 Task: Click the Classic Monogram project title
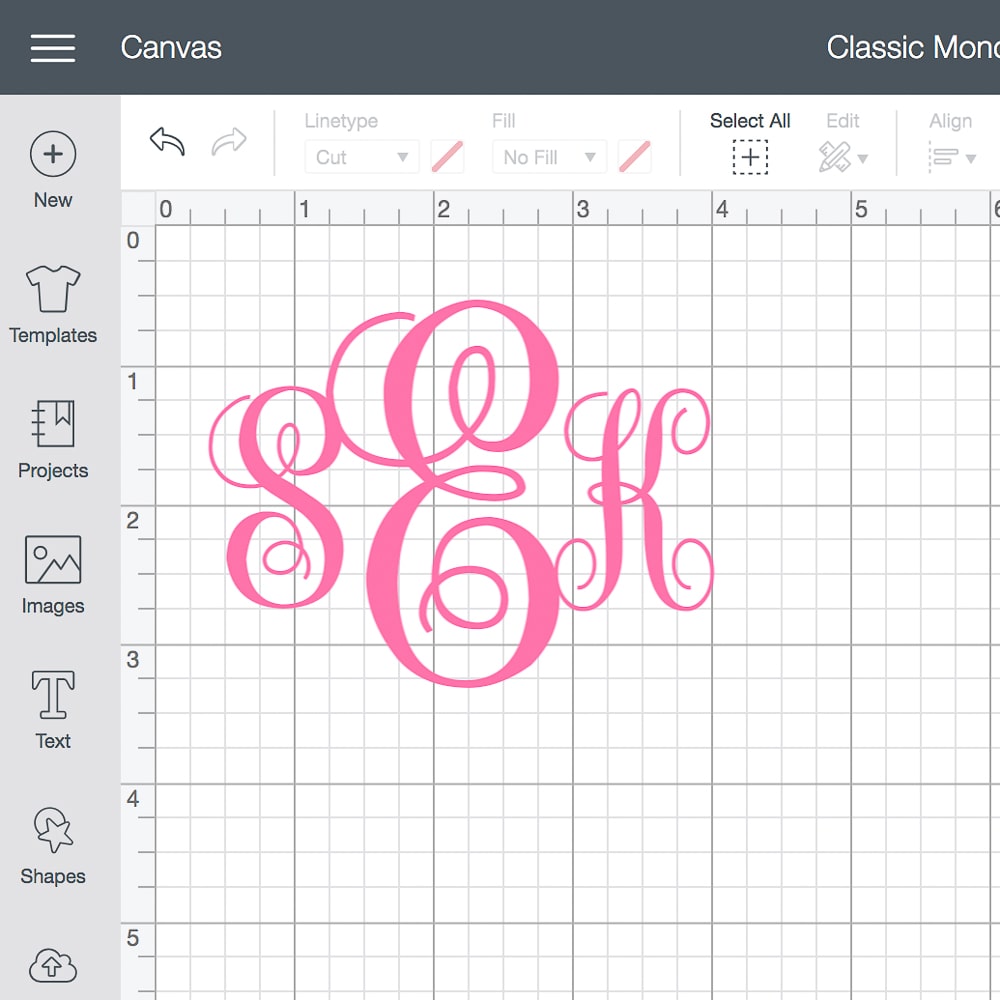click(912, 48)
